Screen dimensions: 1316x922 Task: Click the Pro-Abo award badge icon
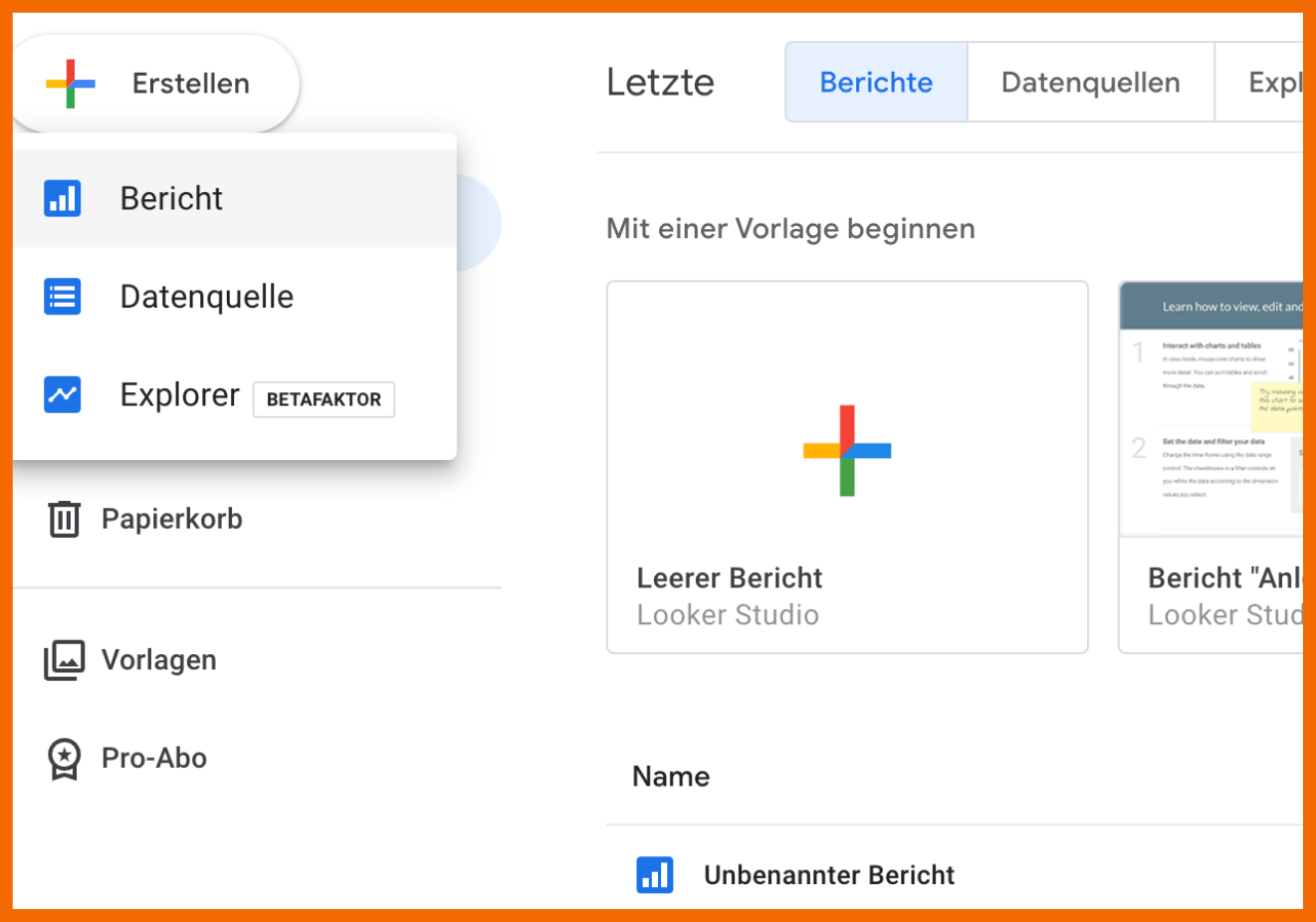[65, 759]
